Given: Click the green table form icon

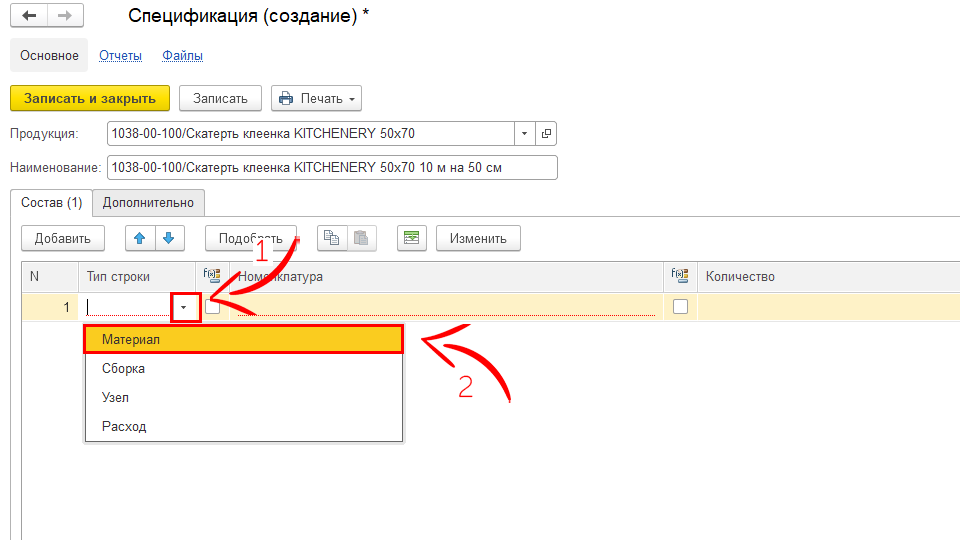Looking at the screenshot, I should (411, 238).
